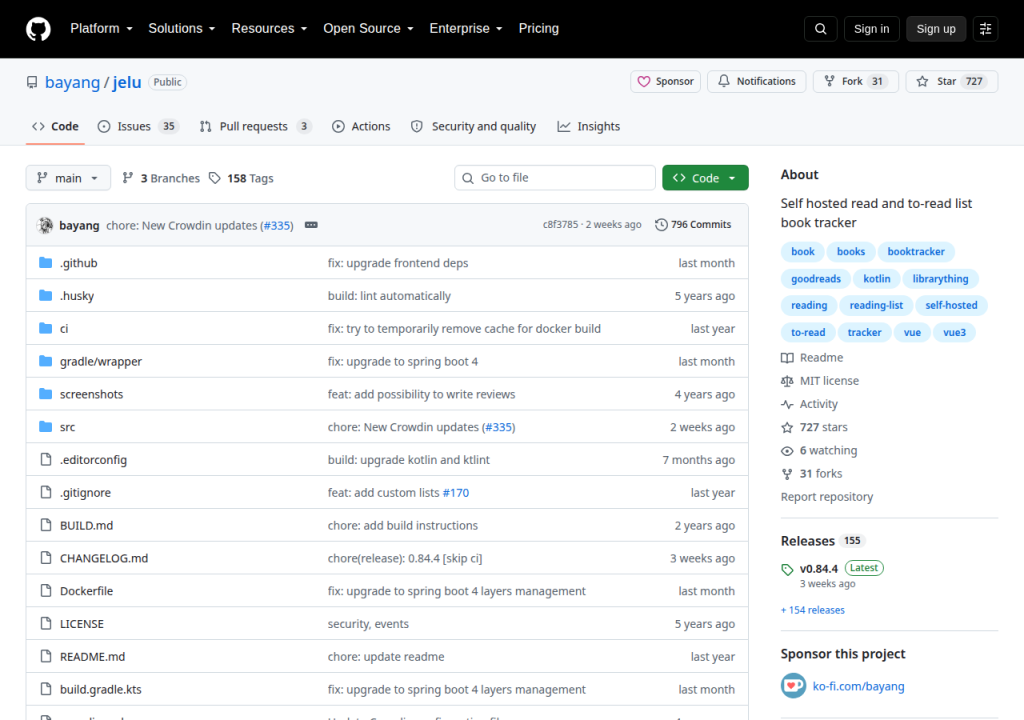Click the Notifications bell button

click(756, 81)
